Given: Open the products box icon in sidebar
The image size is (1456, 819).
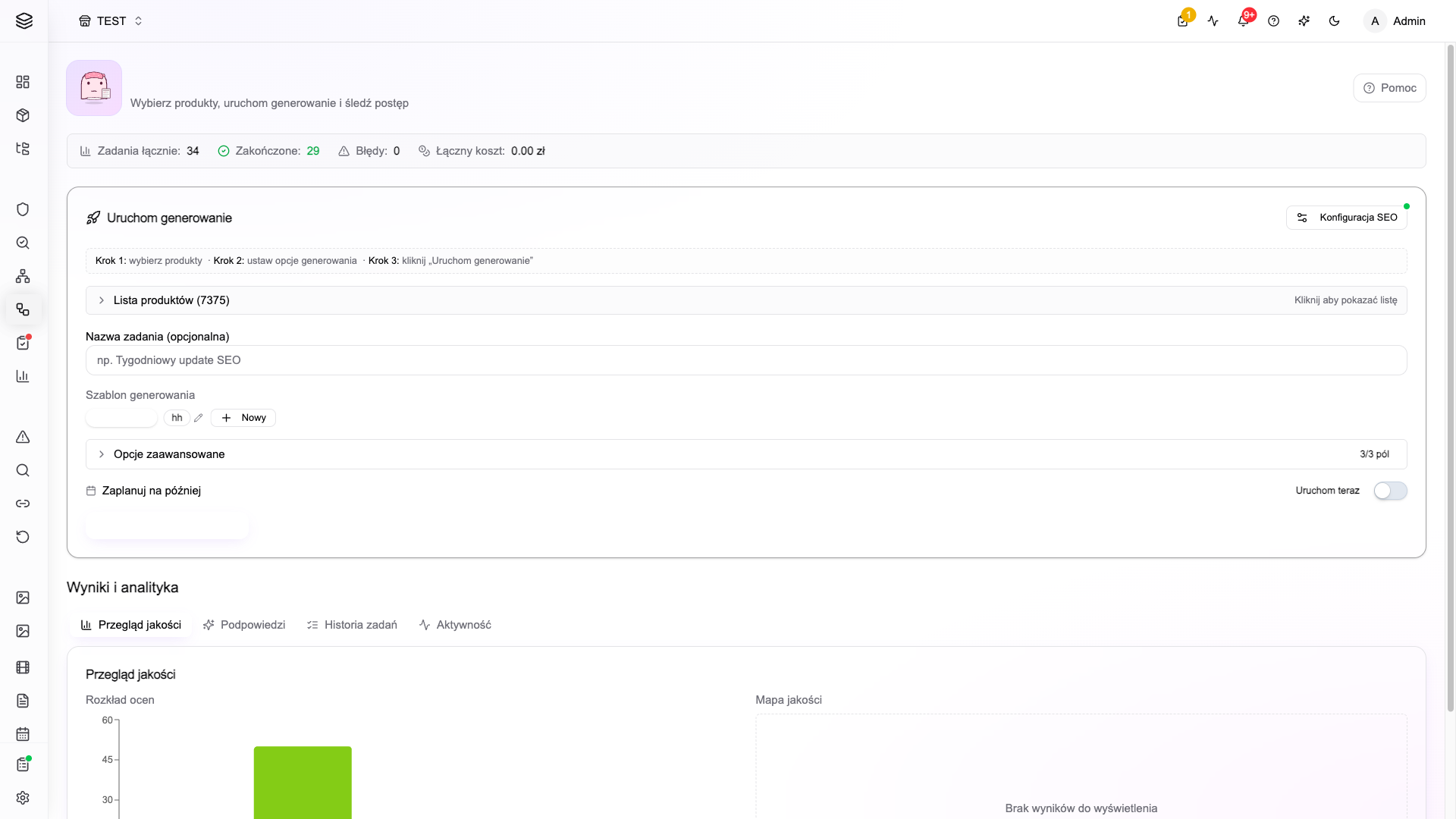Looking at the screenshot, I should pos(23,115).
